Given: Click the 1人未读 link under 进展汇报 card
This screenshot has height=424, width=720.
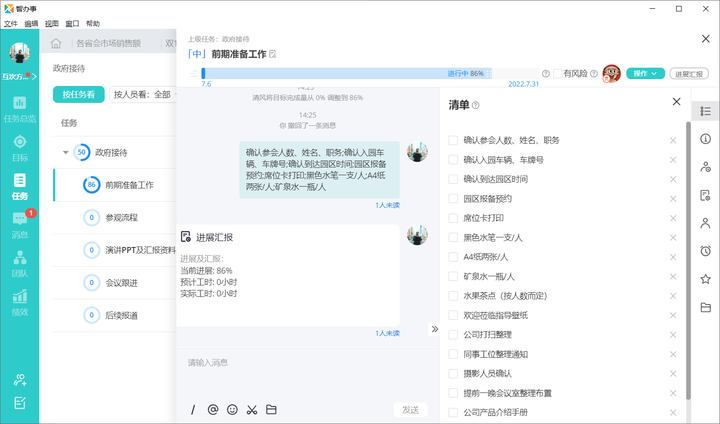Looking at the screenshot, I should [x=387, y=333].
